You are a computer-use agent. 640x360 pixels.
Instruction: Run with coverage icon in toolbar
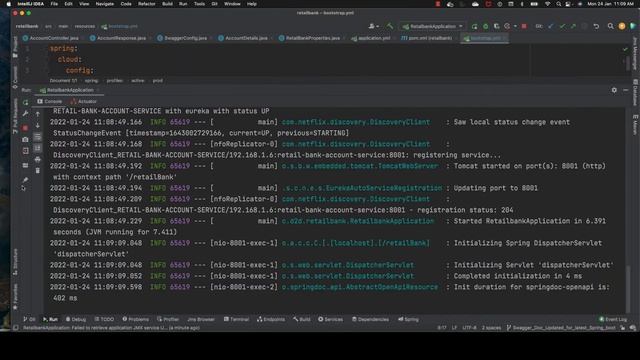pyautogui.click(x=496, y=26)
